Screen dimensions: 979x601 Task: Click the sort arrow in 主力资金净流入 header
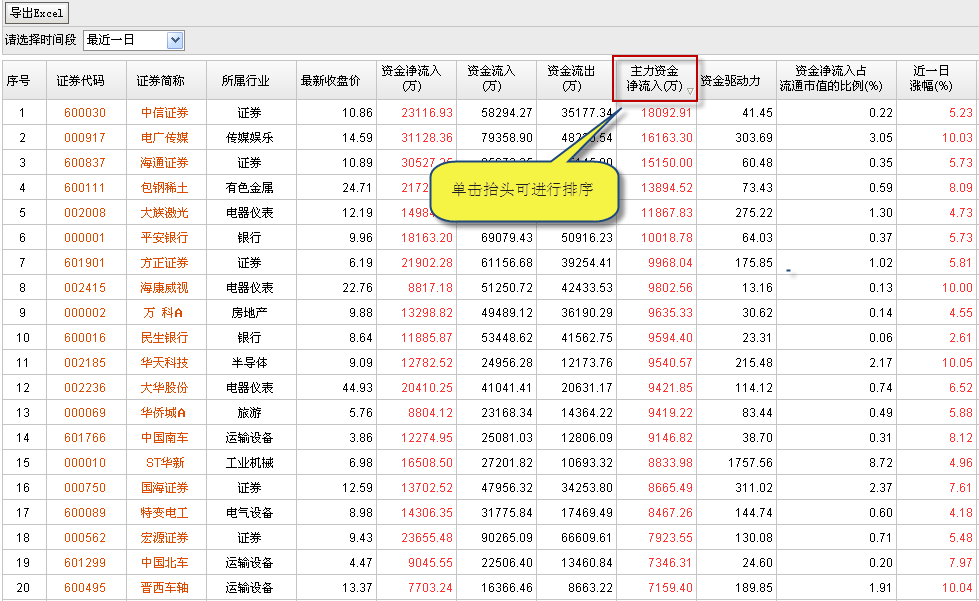click(690, 90)
